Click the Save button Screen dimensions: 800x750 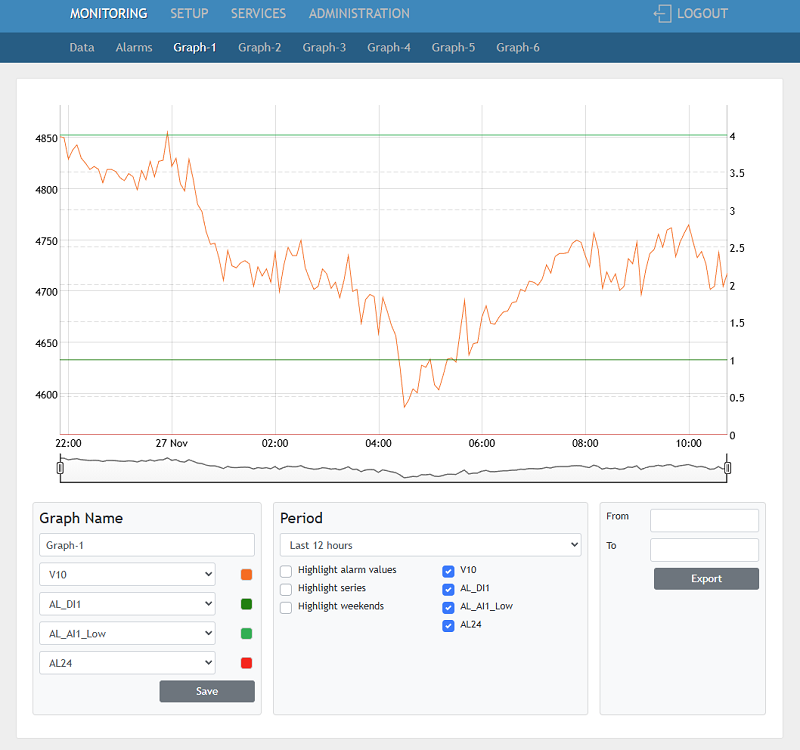pos(207,691)
